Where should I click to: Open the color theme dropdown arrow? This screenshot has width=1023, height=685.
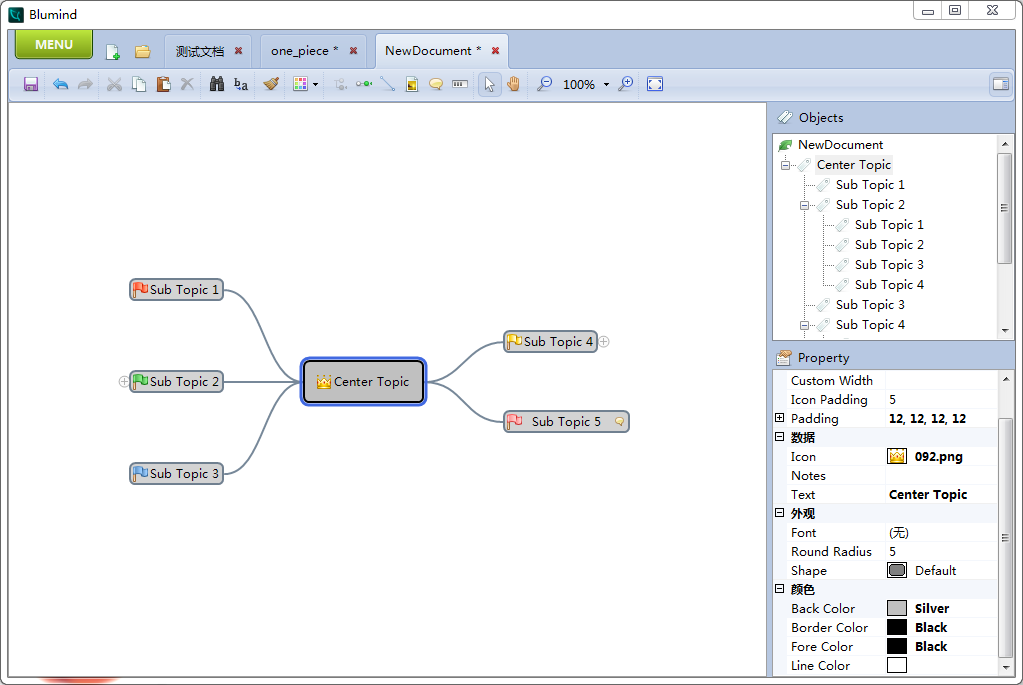[x=313, y=84]
